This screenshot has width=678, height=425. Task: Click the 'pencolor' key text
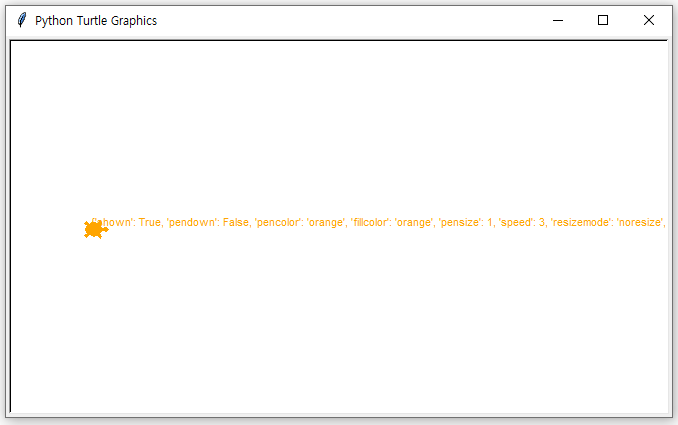tap(278, 222)
